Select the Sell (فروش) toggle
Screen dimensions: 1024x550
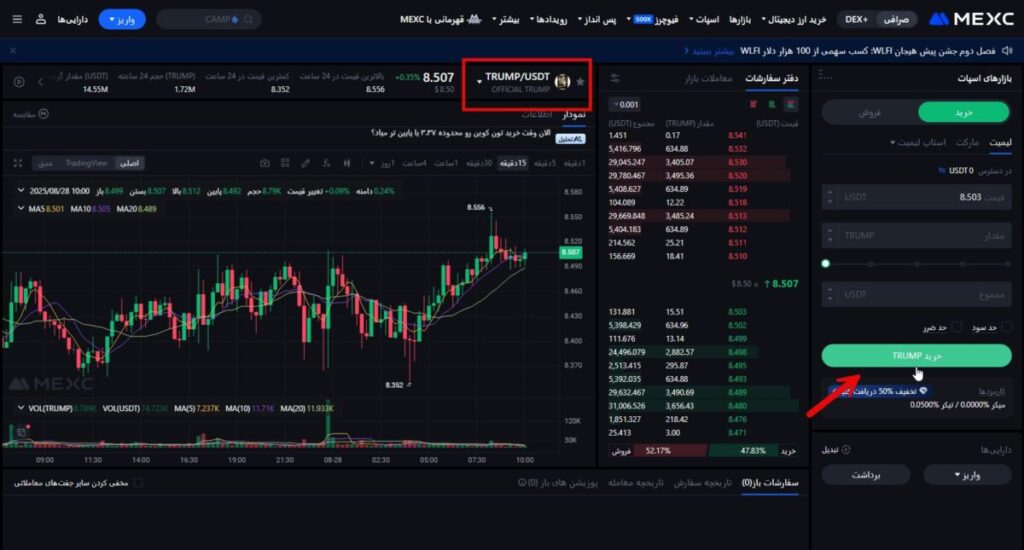pos(869,112)
